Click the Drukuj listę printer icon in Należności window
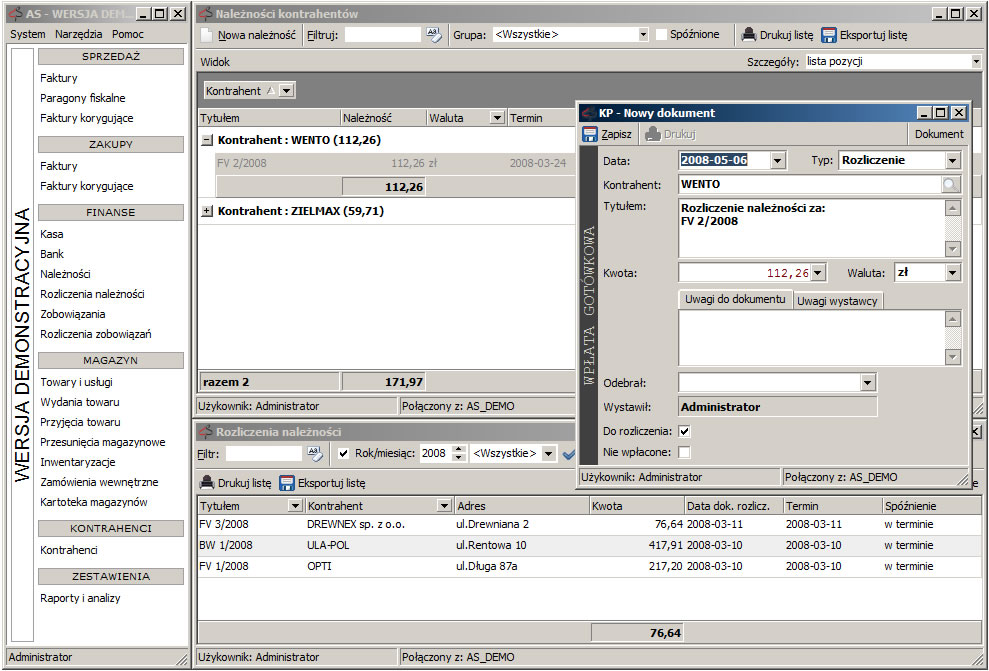This screenshot has width=989, height=671. click(749, 35)
